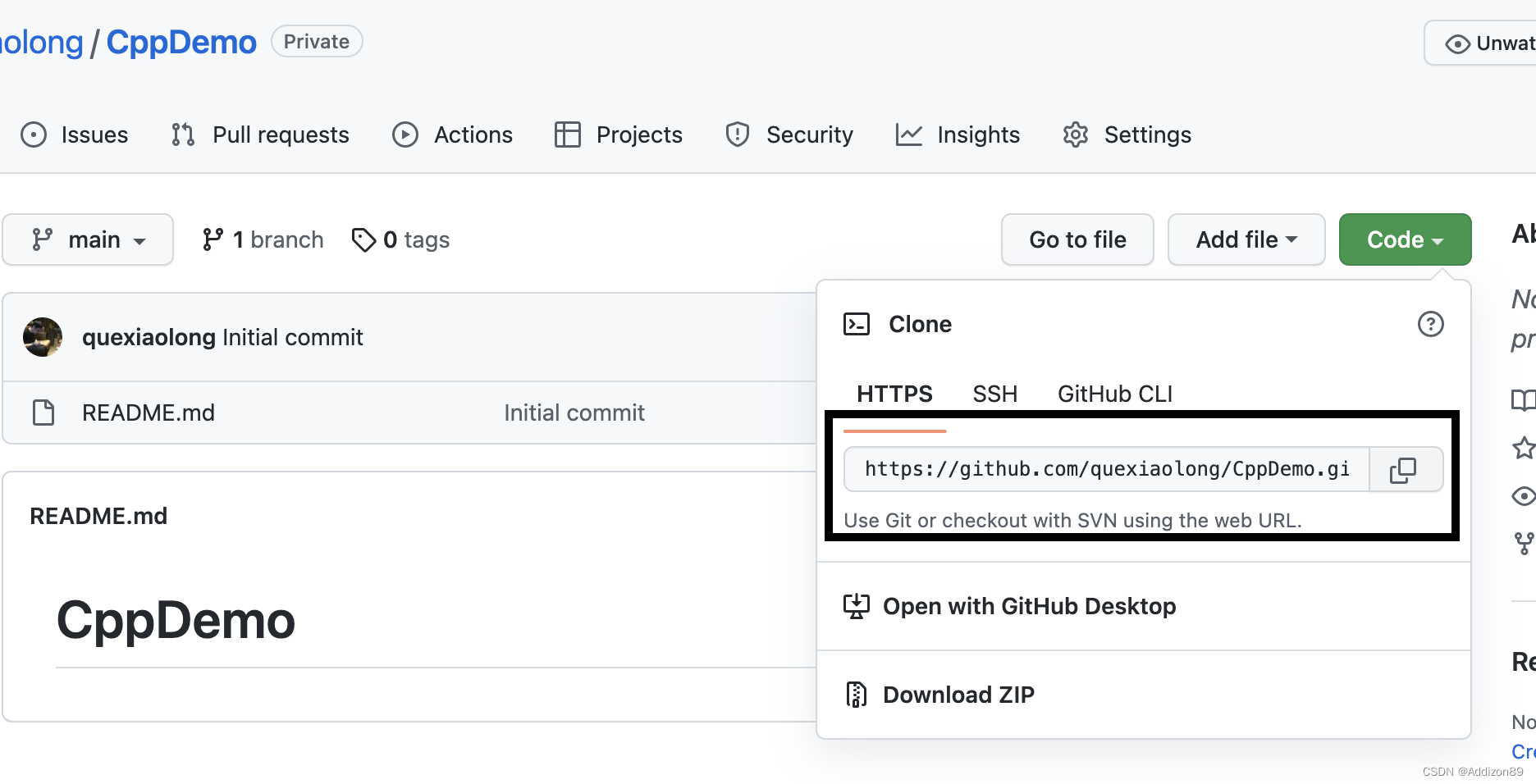Screen dimensions: 1536x784
Task: Click the Issues circle icon
Action: (34, 134)
